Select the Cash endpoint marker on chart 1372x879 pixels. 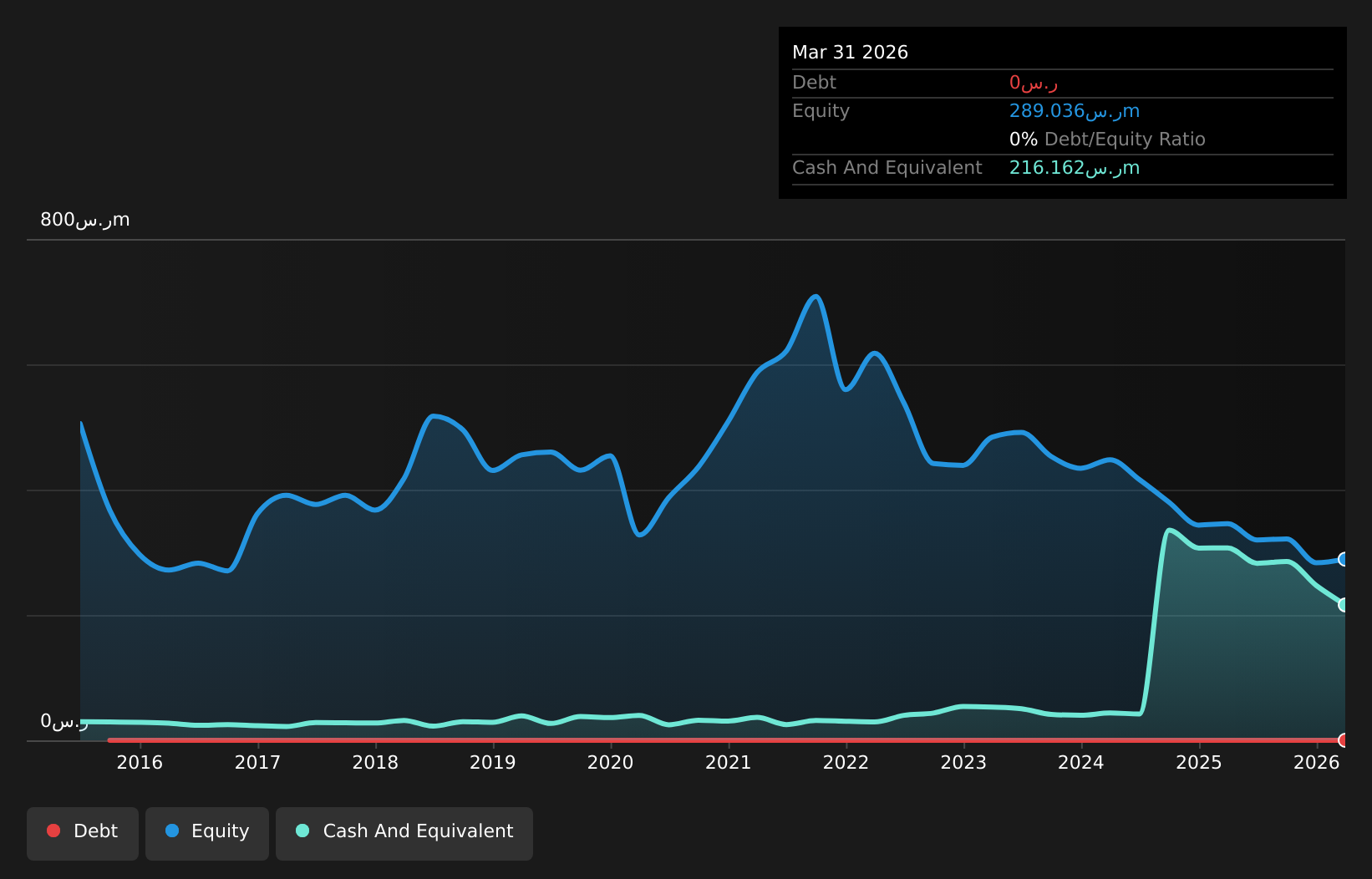pyautogui.click(x=1344, y=604)
